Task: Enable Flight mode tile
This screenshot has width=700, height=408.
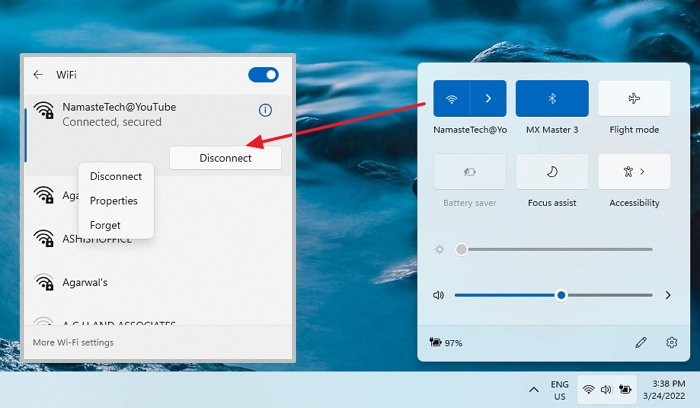Action: 634,98
